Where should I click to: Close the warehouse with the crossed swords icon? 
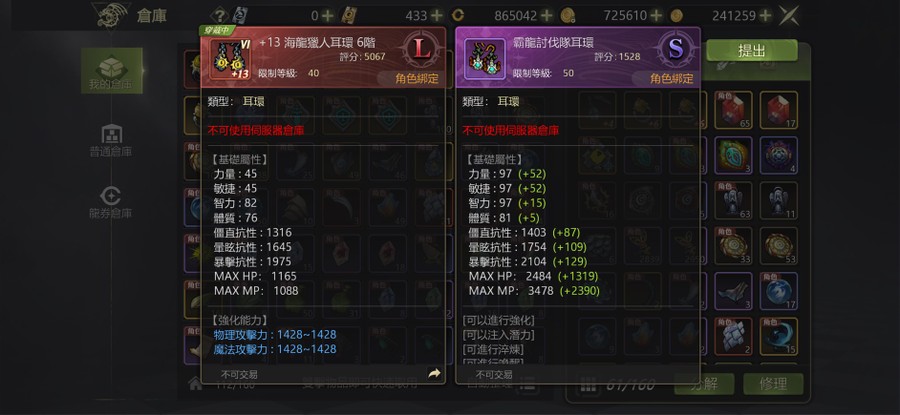pyautogui.click(x=789, y=15)
